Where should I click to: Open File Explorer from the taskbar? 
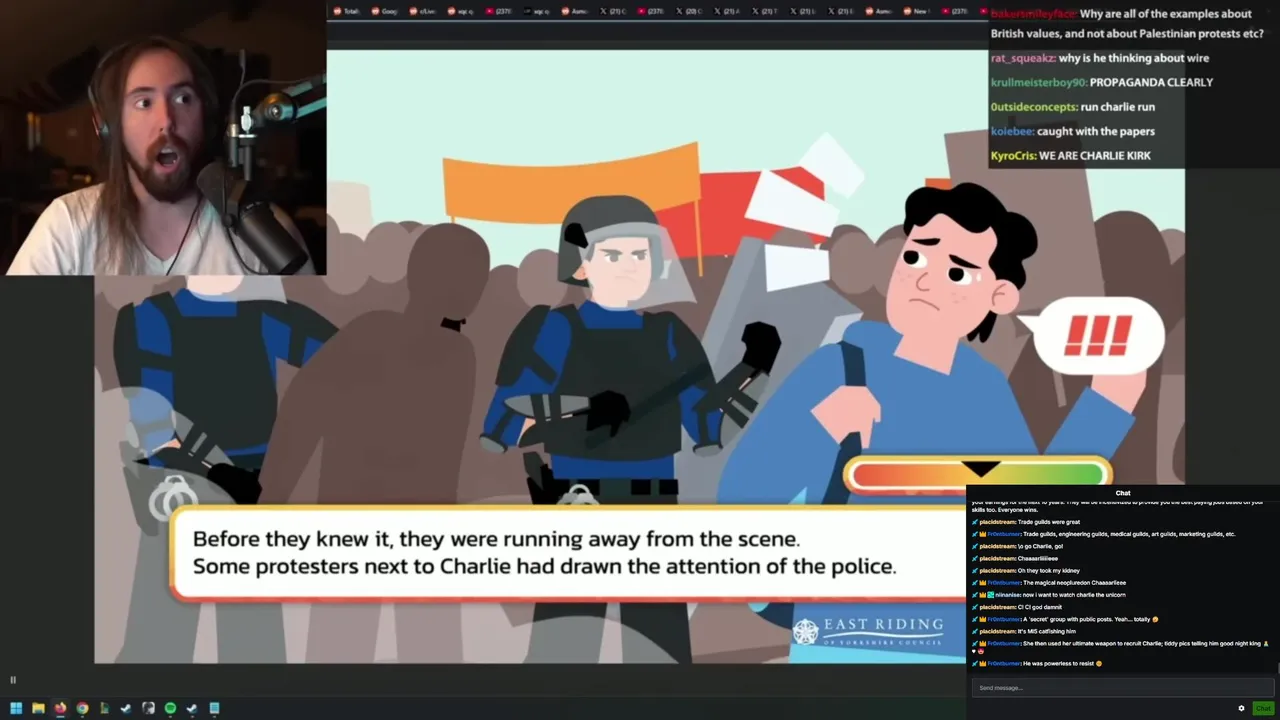coord(38,708)
